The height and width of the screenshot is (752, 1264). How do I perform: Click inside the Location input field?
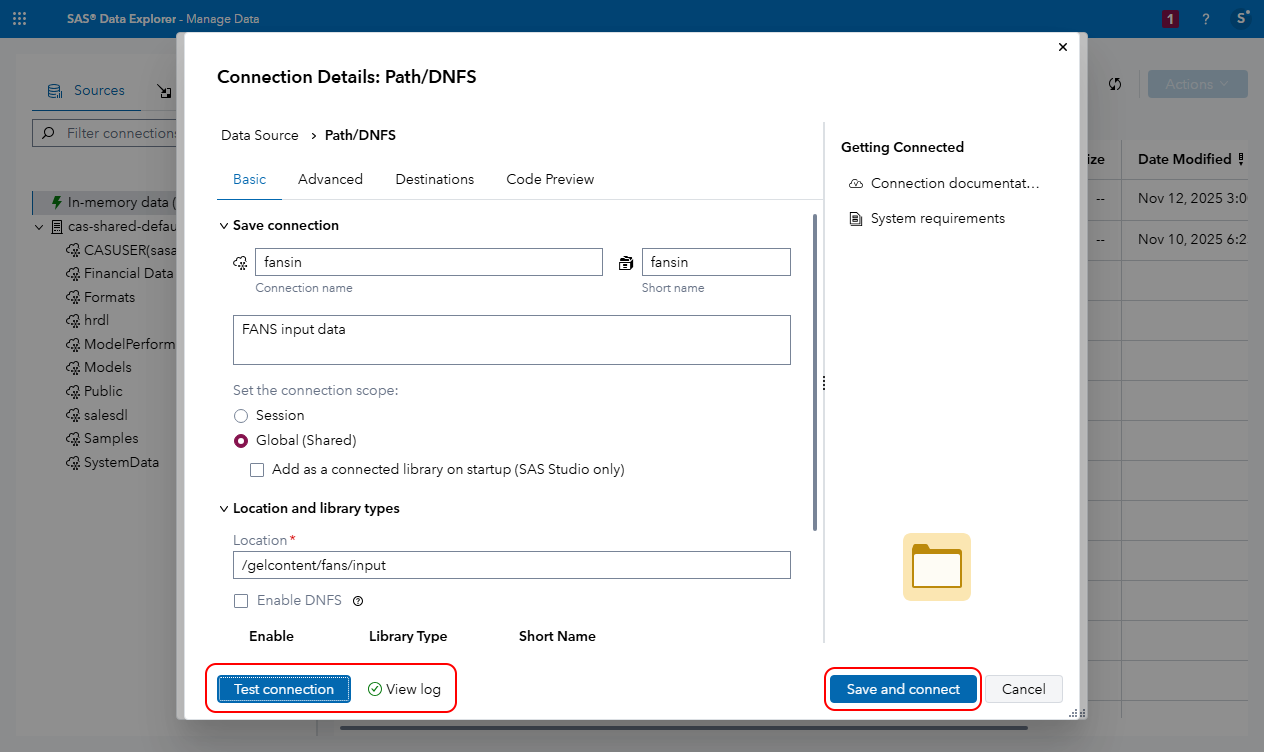point(511,565)
